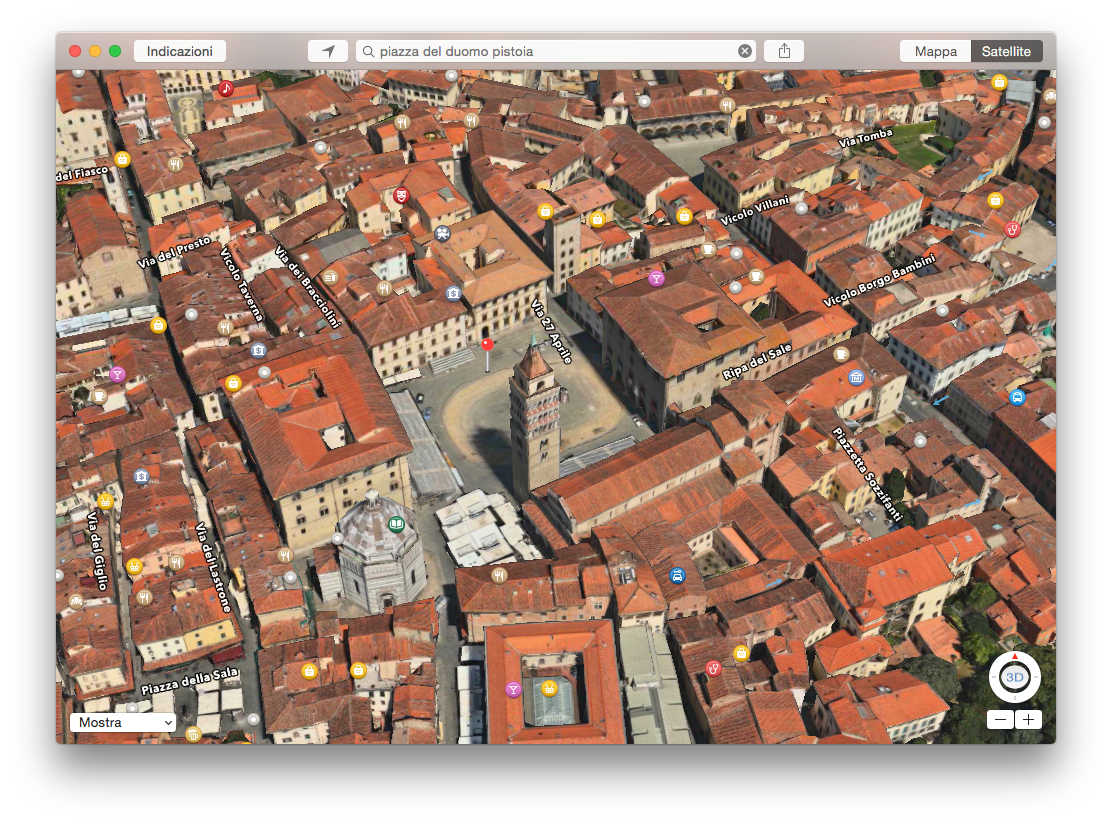Image resolution: width=1112 pixels, height=824 pixels.
Task: Select the coffee cup icon above Ripa del Sale museum
Action: [x=841, y=353]
